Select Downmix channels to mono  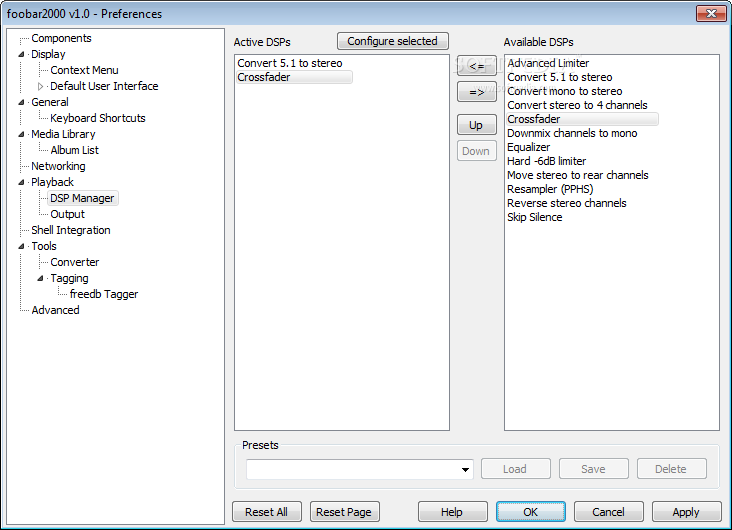click(572, 133)
